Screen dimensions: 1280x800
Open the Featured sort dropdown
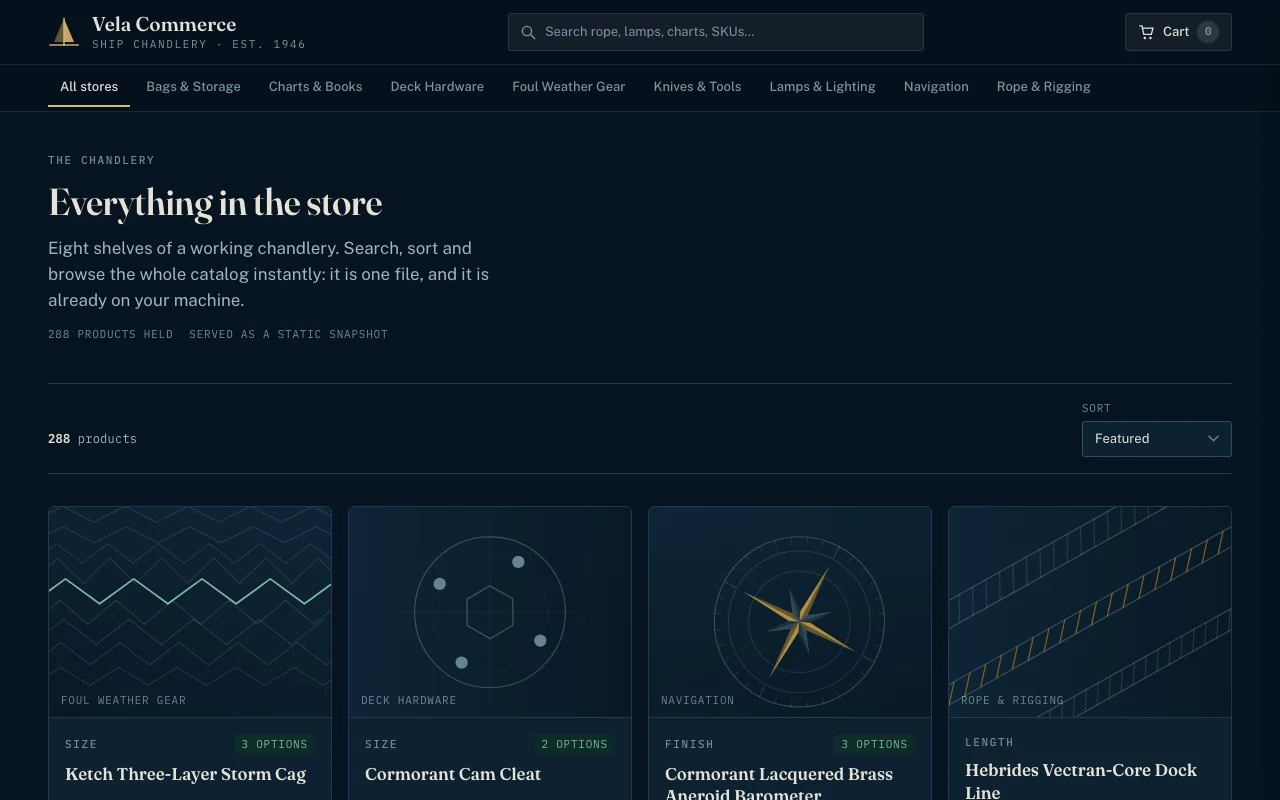[x=1156, y=439]
